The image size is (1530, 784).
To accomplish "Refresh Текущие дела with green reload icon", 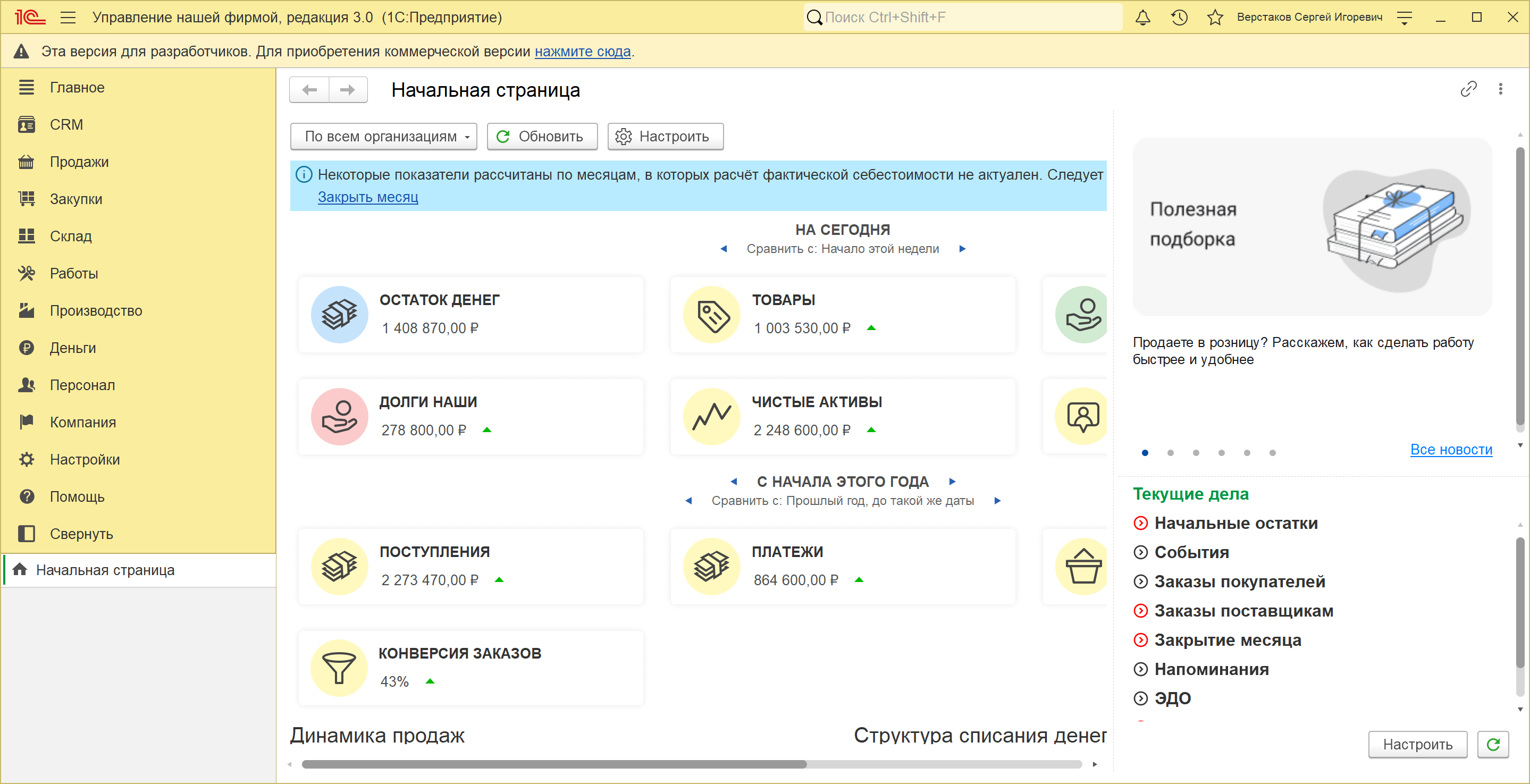I will [x=1493, y=744].
